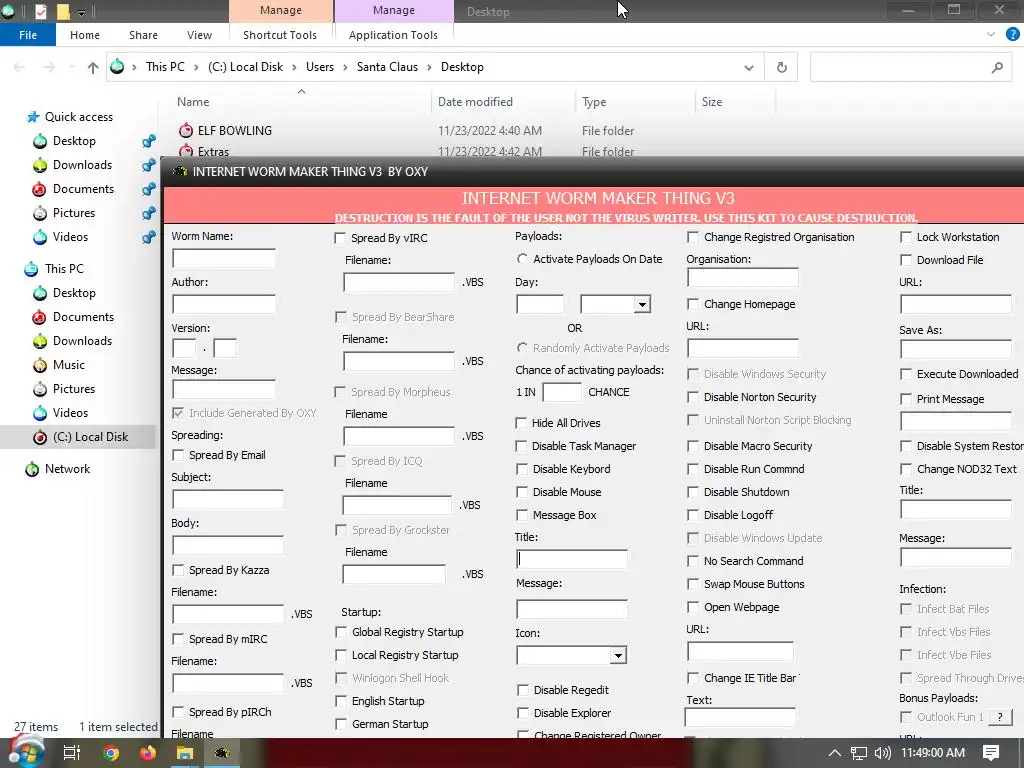
Task: Open Task View on the taskbar
Action: [x=71, y=753]
